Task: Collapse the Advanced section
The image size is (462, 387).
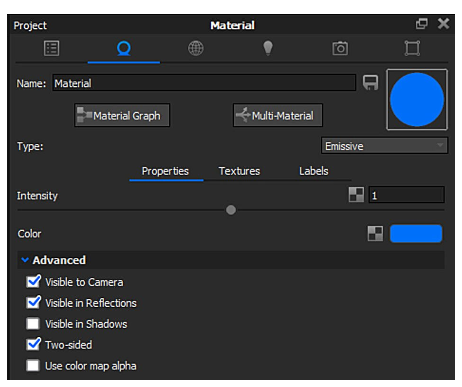Action: (25, 260)
